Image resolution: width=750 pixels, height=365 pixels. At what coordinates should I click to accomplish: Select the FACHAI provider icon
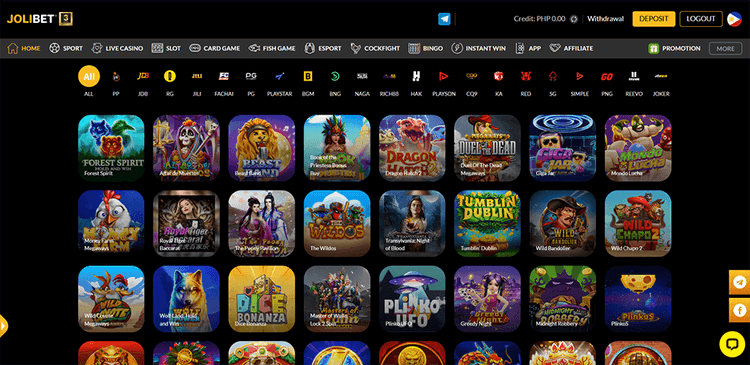pyautogui.click(x=223, y=77)
